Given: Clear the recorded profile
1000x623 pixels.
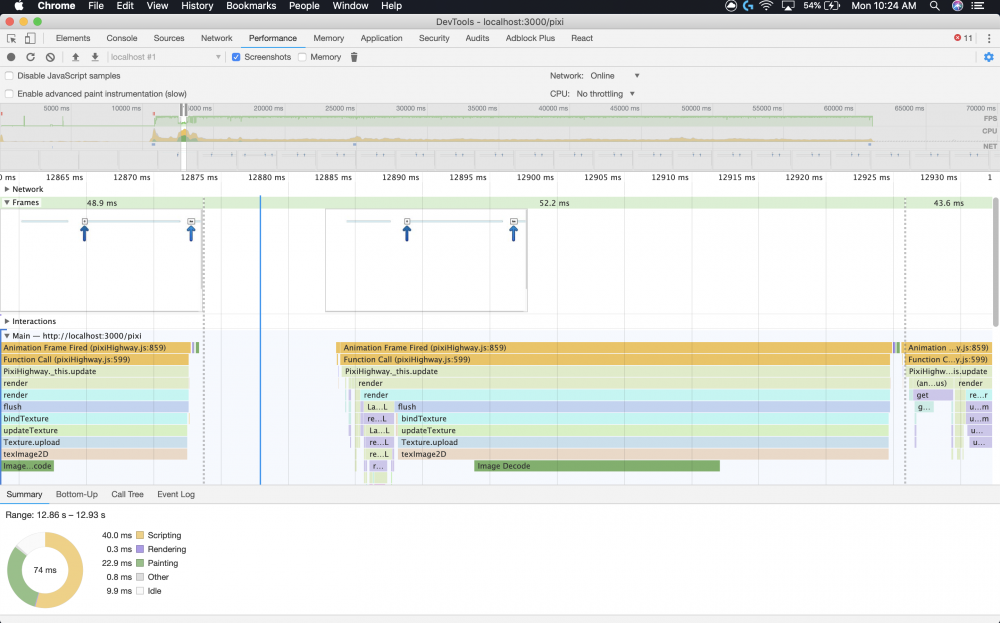Looking at the screenshot, I should click(x=50, y=57).
